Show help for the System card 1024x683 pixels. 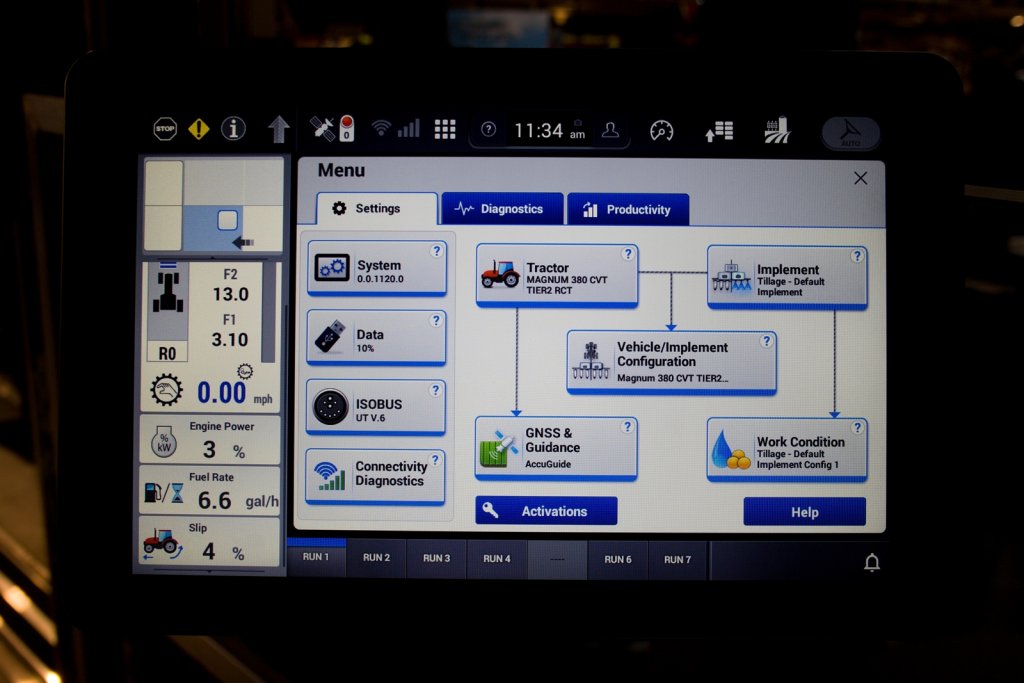pyautogui.click(x=436, y=251)
